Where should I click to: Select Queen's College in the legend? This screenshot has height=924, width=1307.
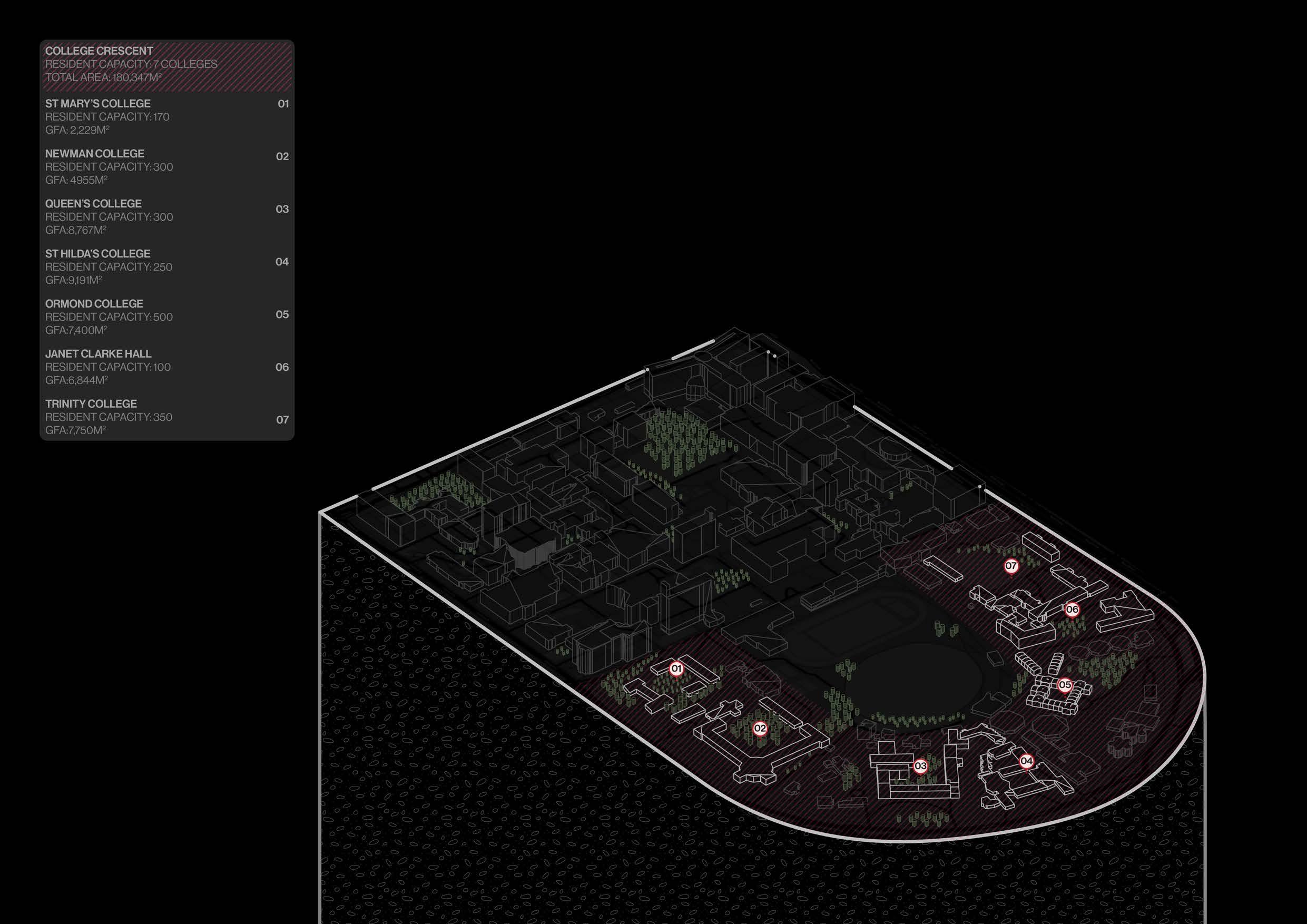tap(93, 204)
